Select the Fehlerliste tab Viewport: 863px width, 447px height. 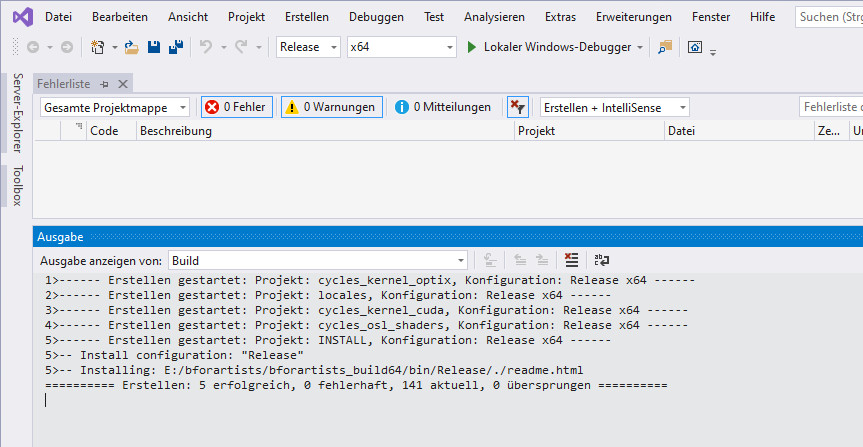(63, 84)
